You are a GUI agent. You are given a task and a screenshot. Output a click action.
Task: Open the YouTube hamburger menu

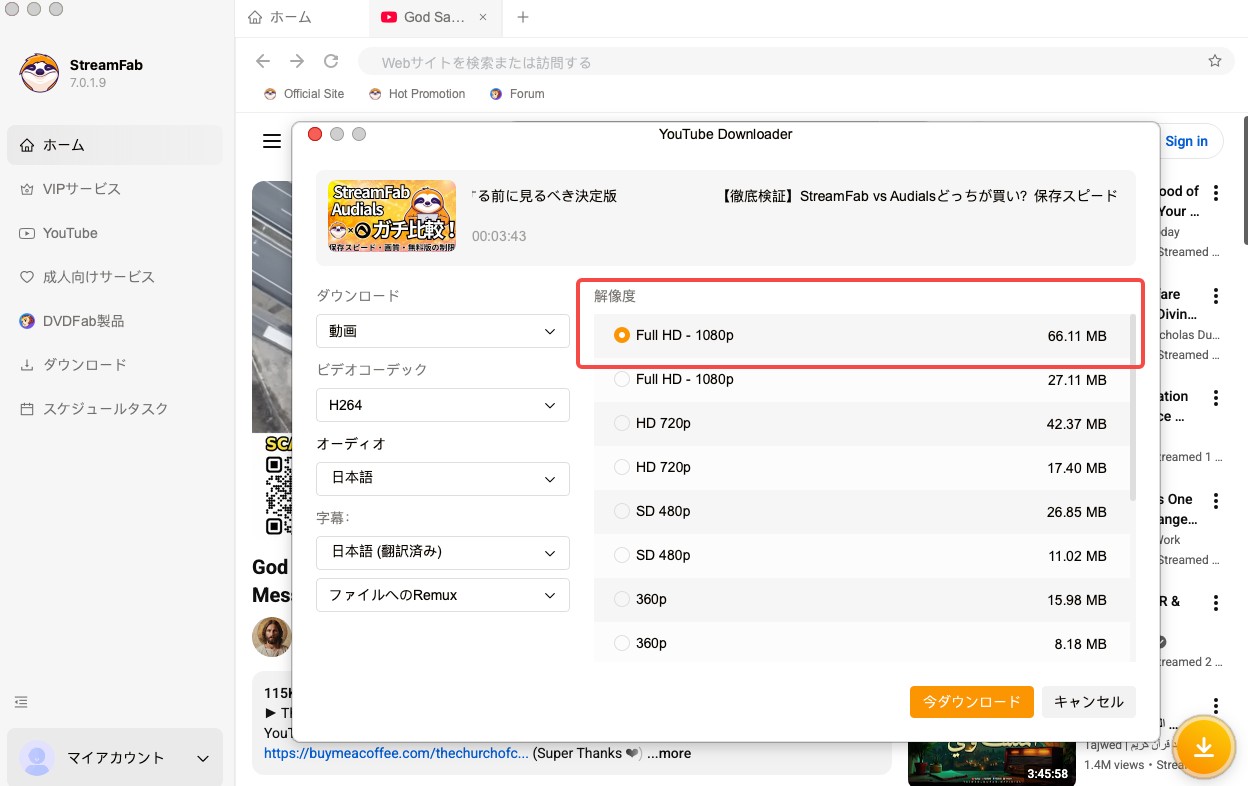click(272, 142)
